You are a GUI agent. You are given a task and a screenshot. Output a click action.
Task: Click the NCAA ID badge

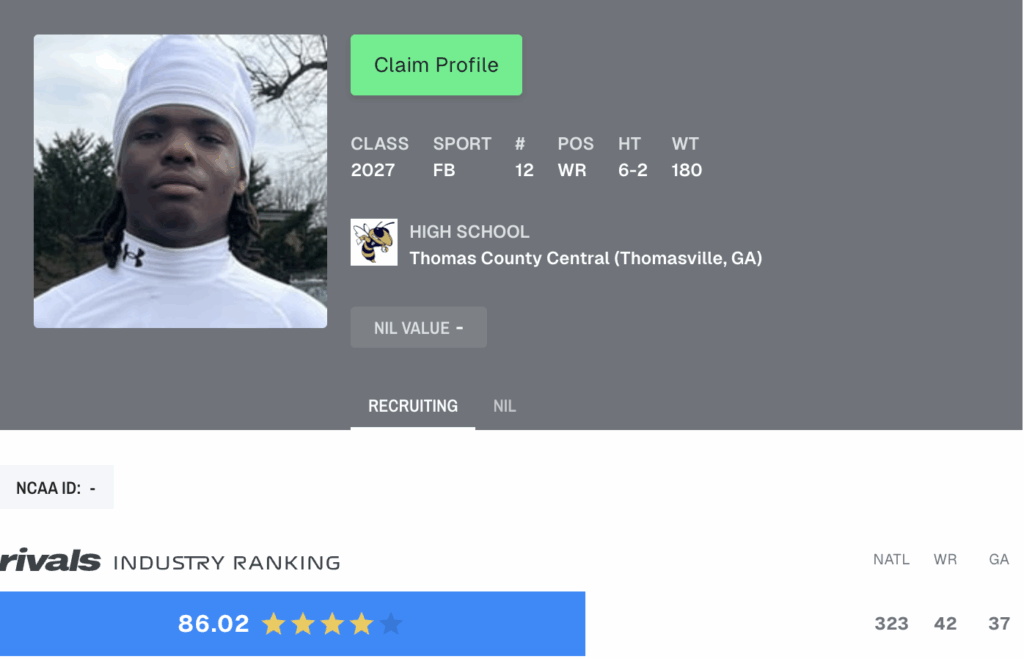(57, 487)
